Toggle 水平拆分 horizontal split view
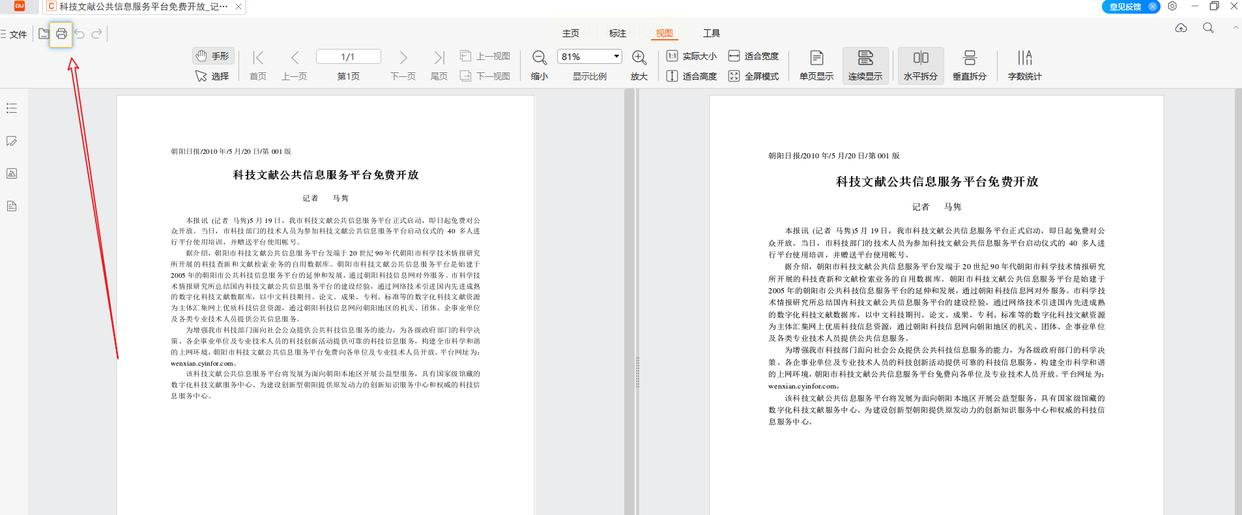This screenshot has height=515, width=1242. pos(920,64)
